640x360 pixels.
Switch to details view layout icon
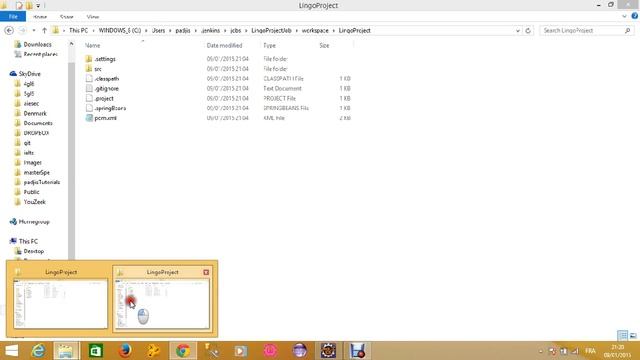[622, 336]
